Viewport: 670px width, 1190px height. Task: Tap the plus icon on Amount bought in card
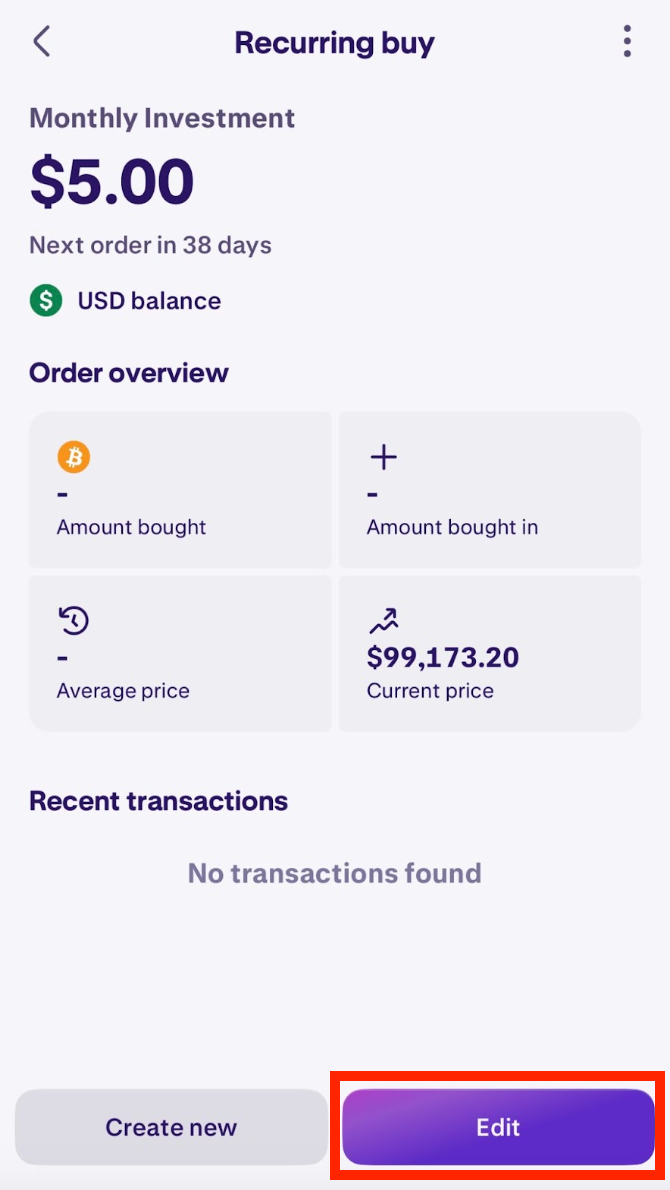(383, 456)
